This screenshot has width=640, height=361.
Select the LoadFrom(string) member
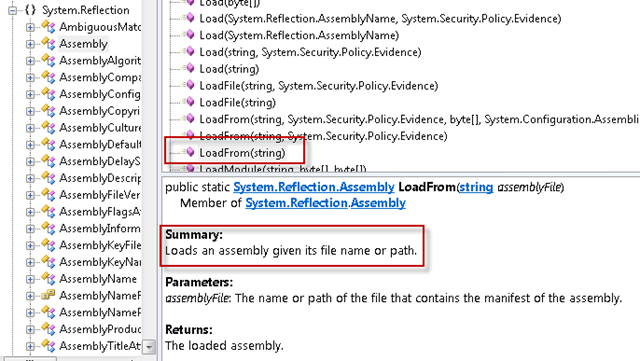click(x=242, y=153)
